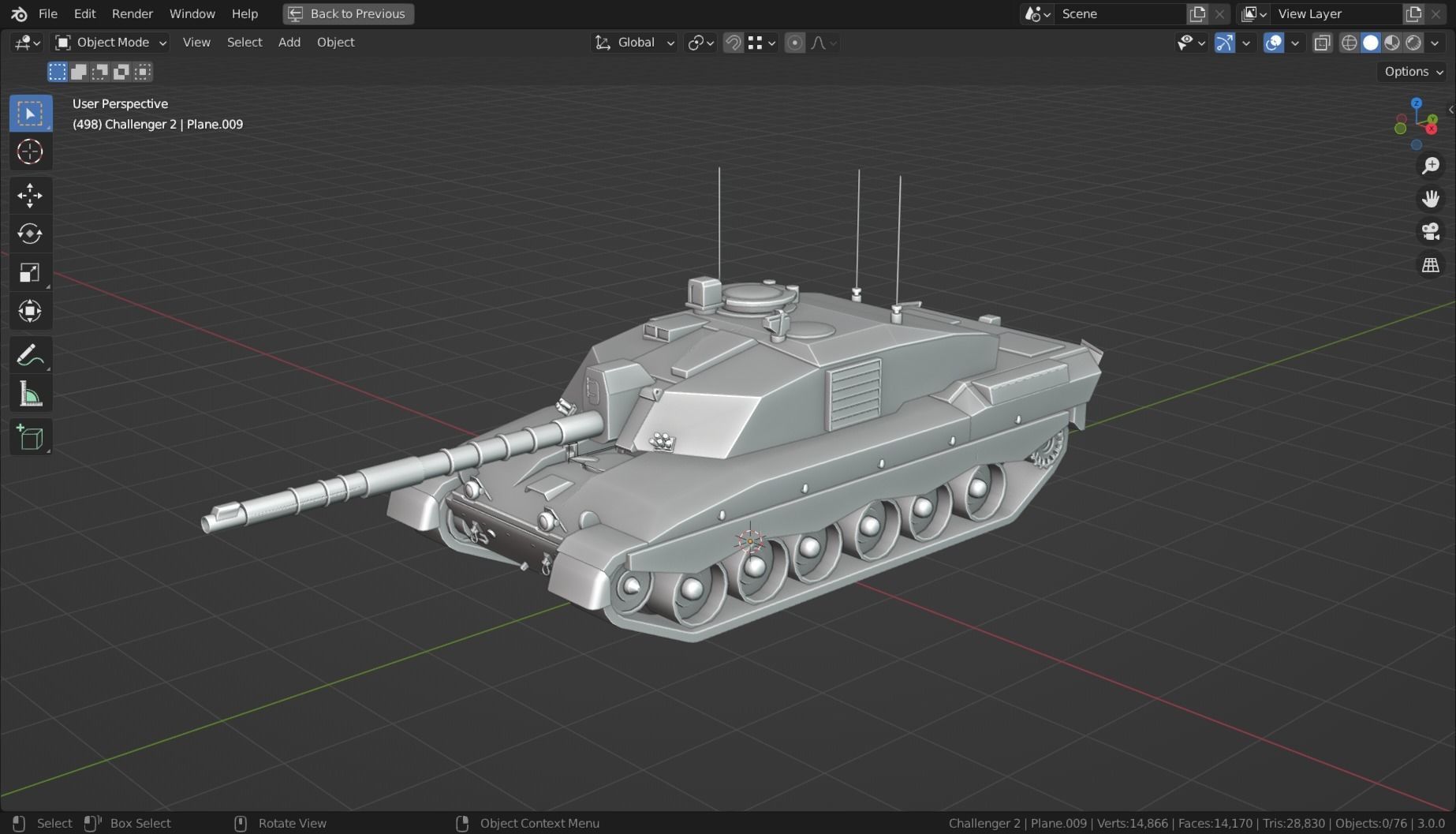Open the snapping options dropdown
The image size is (1456, 834).
tap(762, 43)
